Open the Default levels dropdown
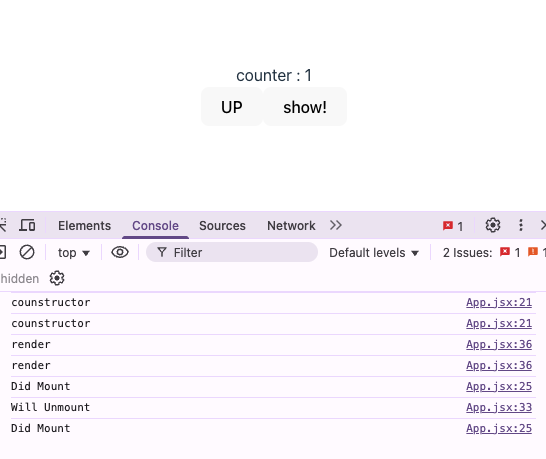The height and width of the screenshot is (459, 546). (374, 253)
